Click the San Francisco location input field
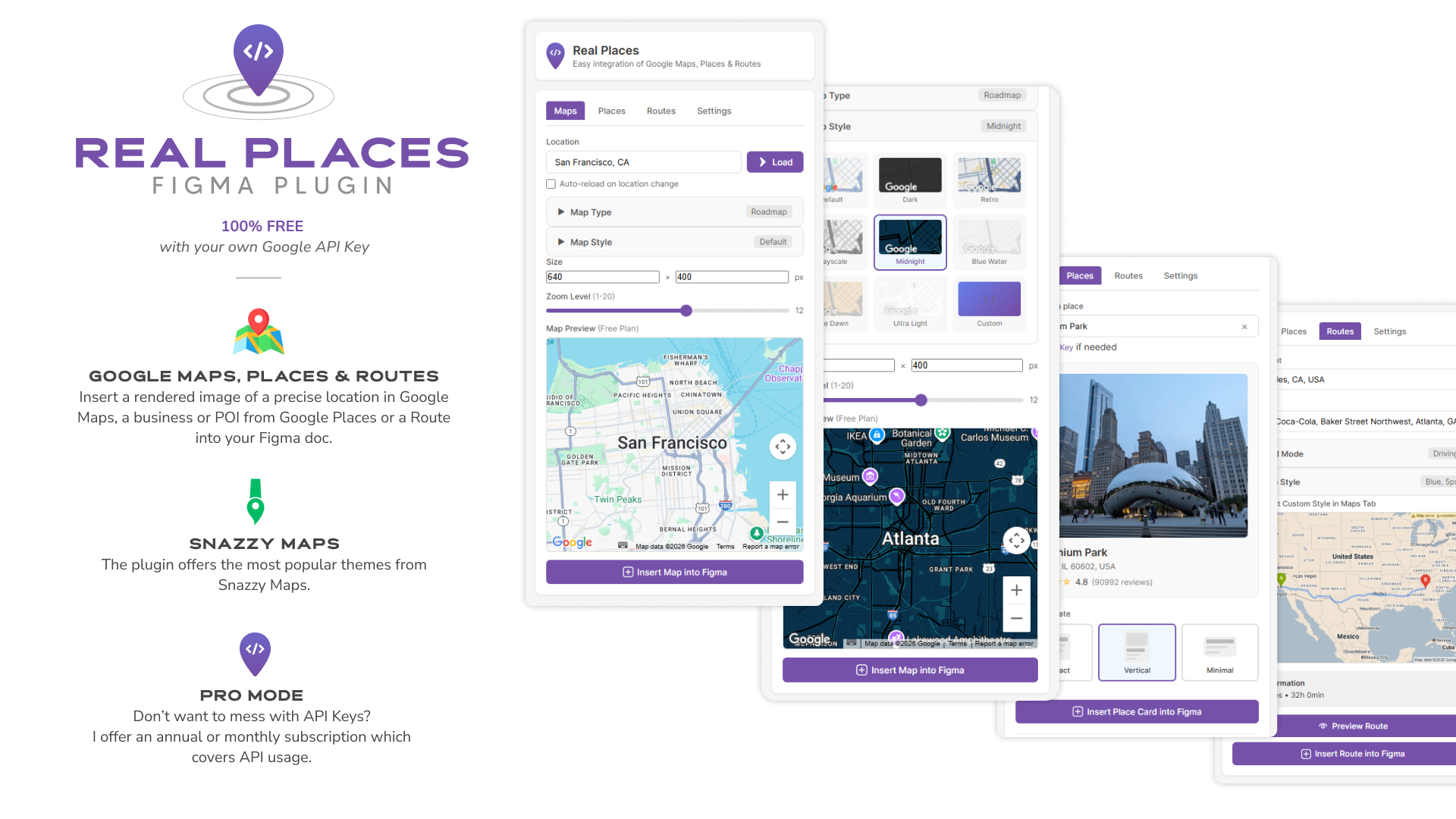The image size is (1456, 819). click(643, 162)
